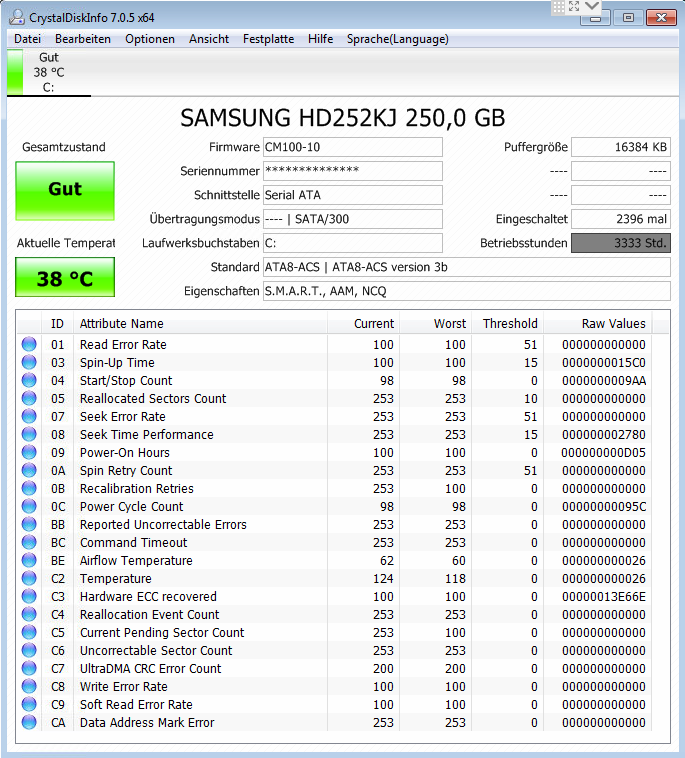Click status orb for Reallocation Event Count
Image resolution: width=685 pixels, height=758 pixels.
click(29, 614)
